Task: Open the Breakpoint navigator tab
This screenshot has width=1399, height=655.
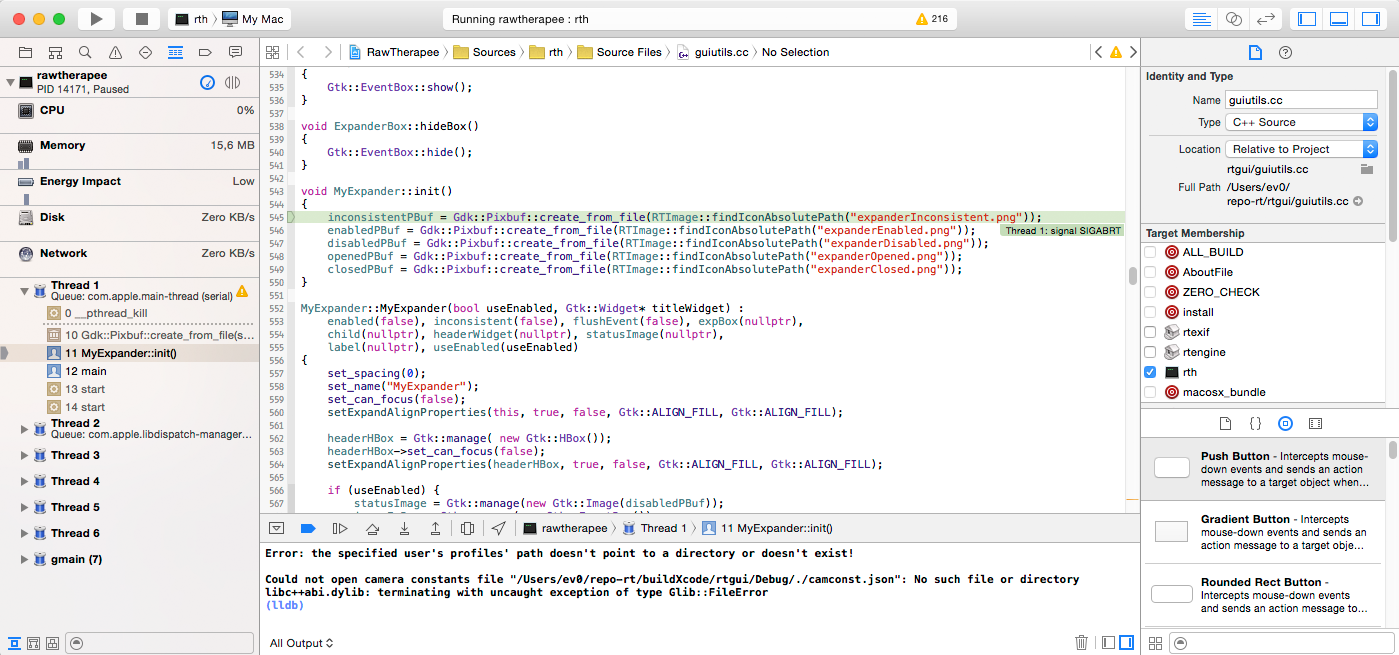Action: pyautogui.click(x=205, y=52)
